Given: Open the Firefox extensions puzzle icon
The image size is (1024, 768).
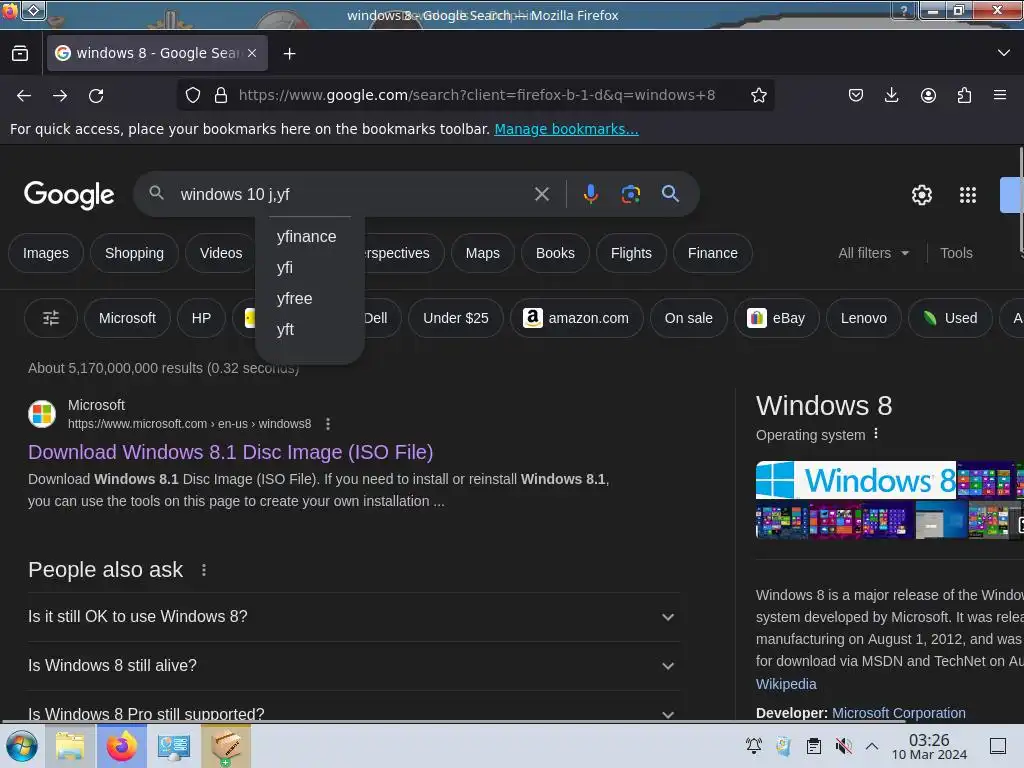Looking at the screenshot, I should (964, 95).
